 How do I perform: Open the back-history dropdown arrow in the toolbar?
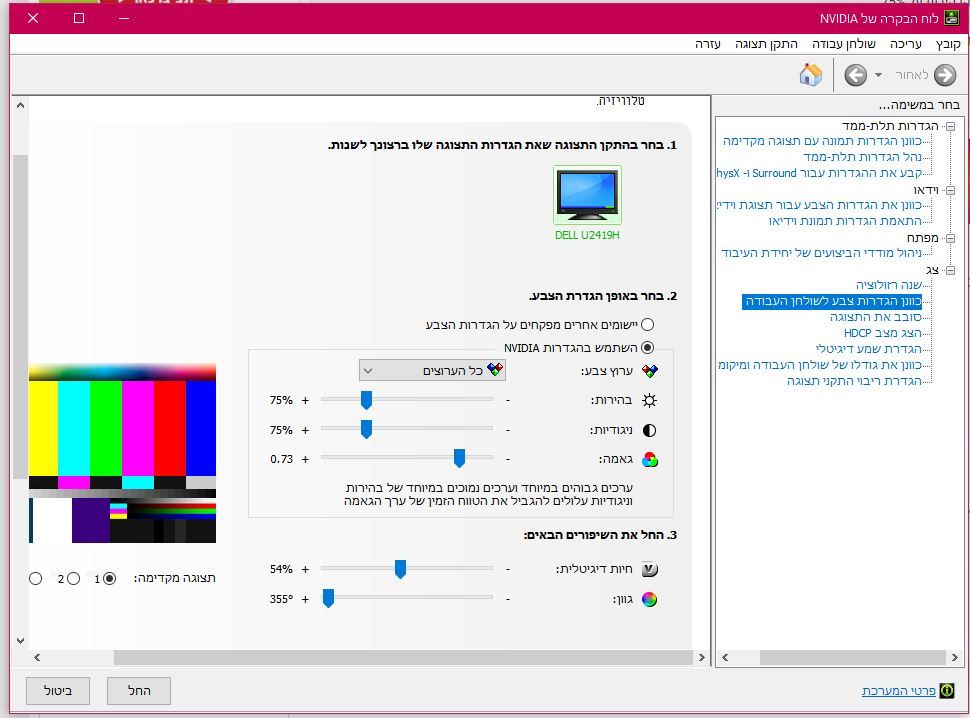tap(878, 75)
